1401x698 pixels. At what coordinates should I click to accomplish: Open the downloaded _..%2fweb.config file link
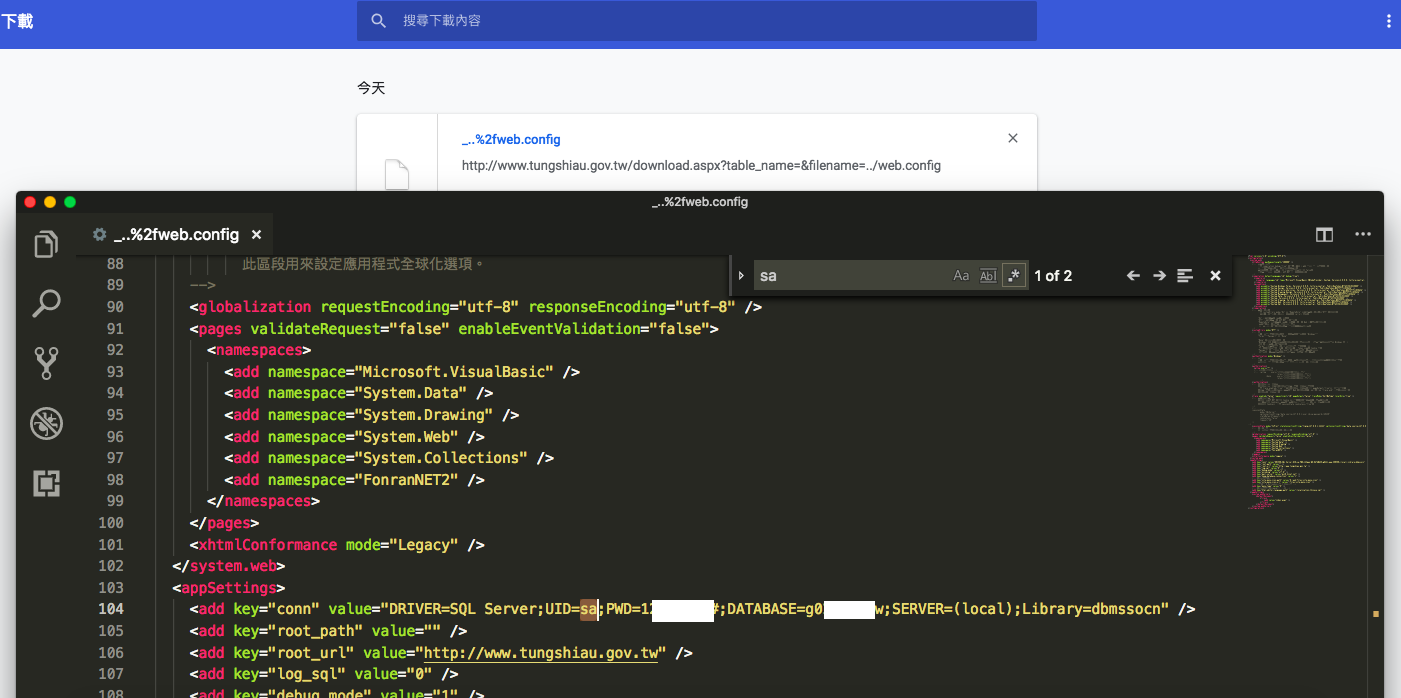(x=511, y=140)
